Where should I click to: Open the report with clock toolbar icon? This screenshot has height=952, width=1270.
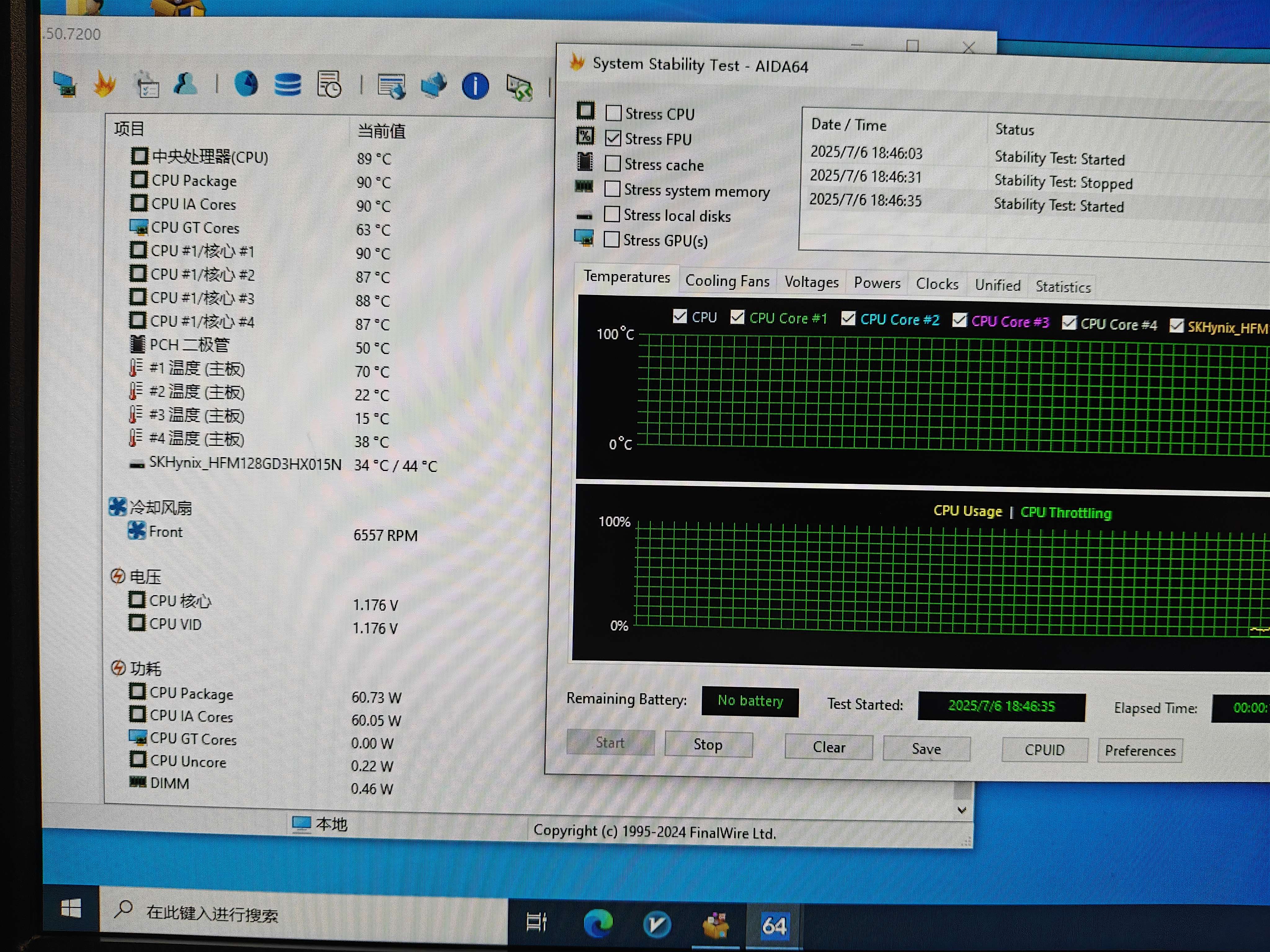(330, 85)
